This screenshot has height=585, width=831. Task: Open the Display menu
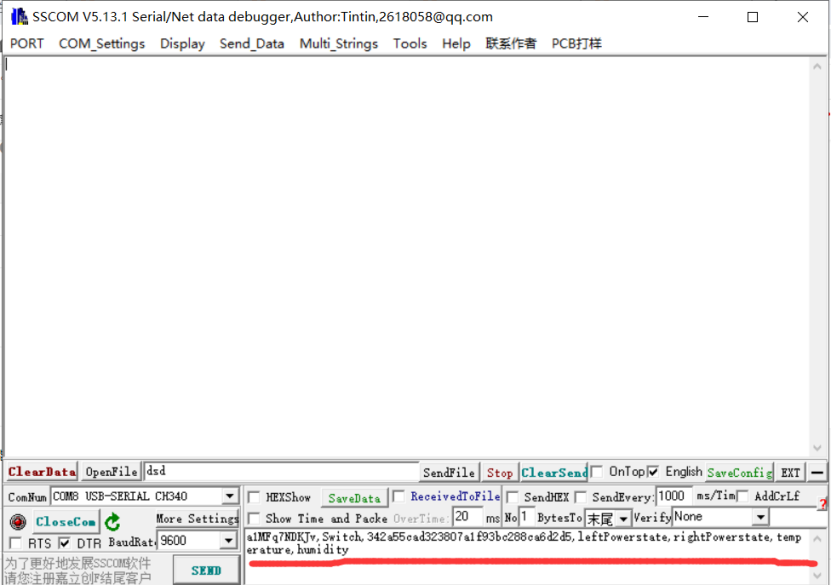182,43
